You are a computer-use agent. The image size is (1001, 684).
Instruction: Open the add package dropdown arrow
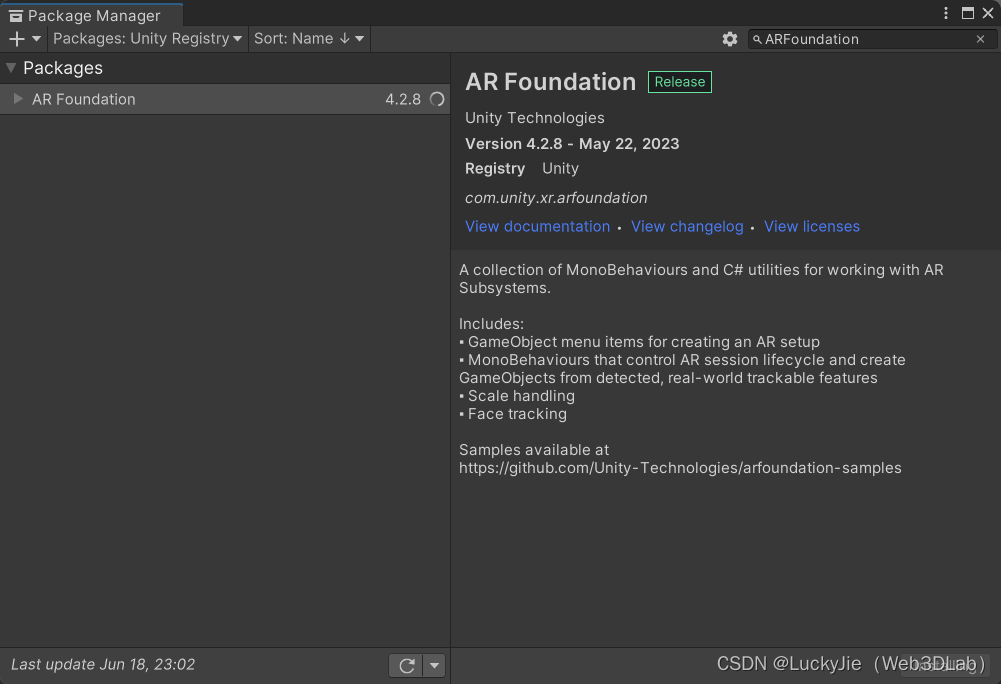tap(36, 39)
